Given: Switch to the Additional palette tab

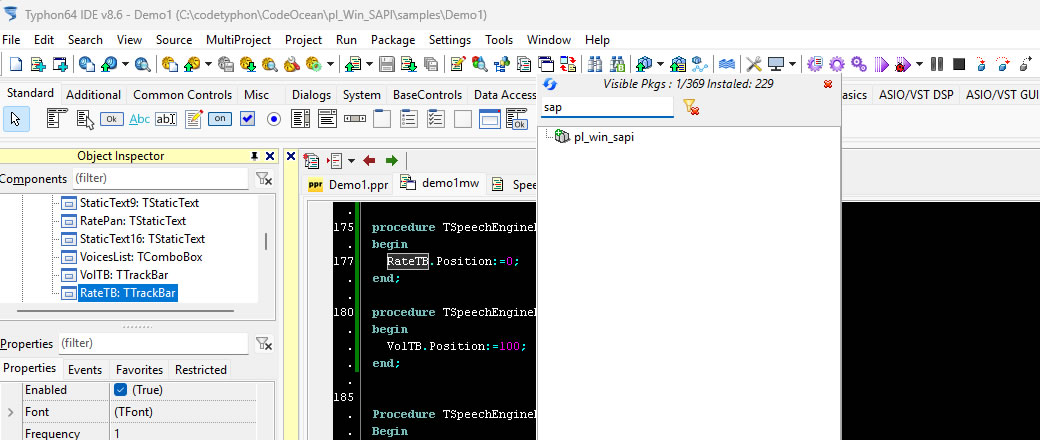Looking at the screenshot, I should tap(94, 95).
